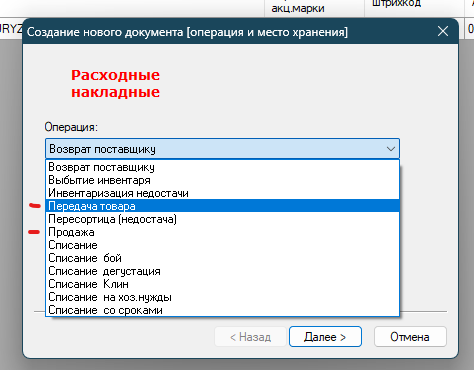Choose 'Инвентаризация недостачи' option
The height and width of the screenshot is (370, 474).
click(x=222, y=193)
